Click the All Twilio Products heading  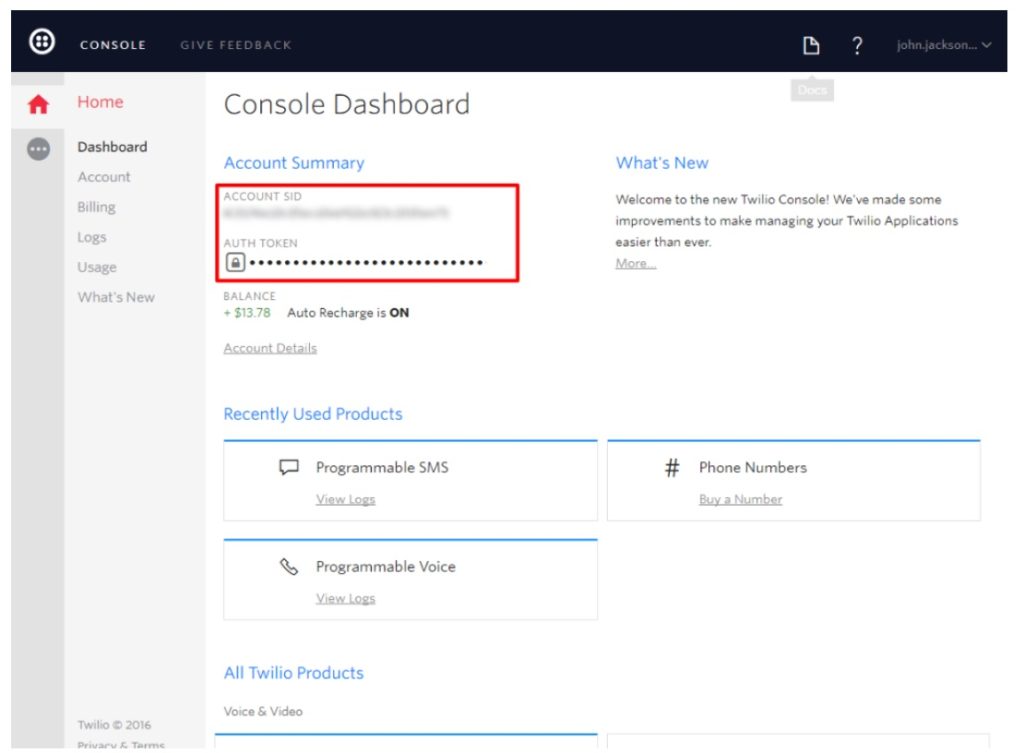[294, 673]
